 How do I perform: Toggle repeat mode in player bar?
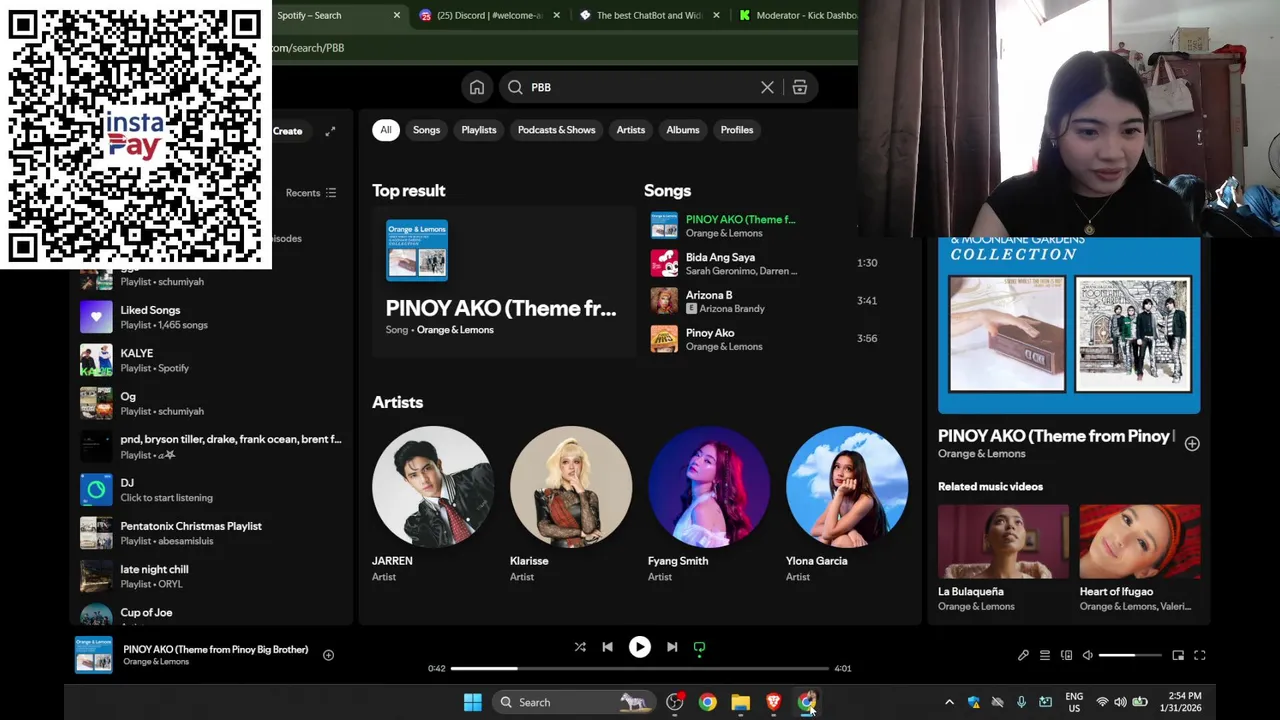(x=699, y=647)
